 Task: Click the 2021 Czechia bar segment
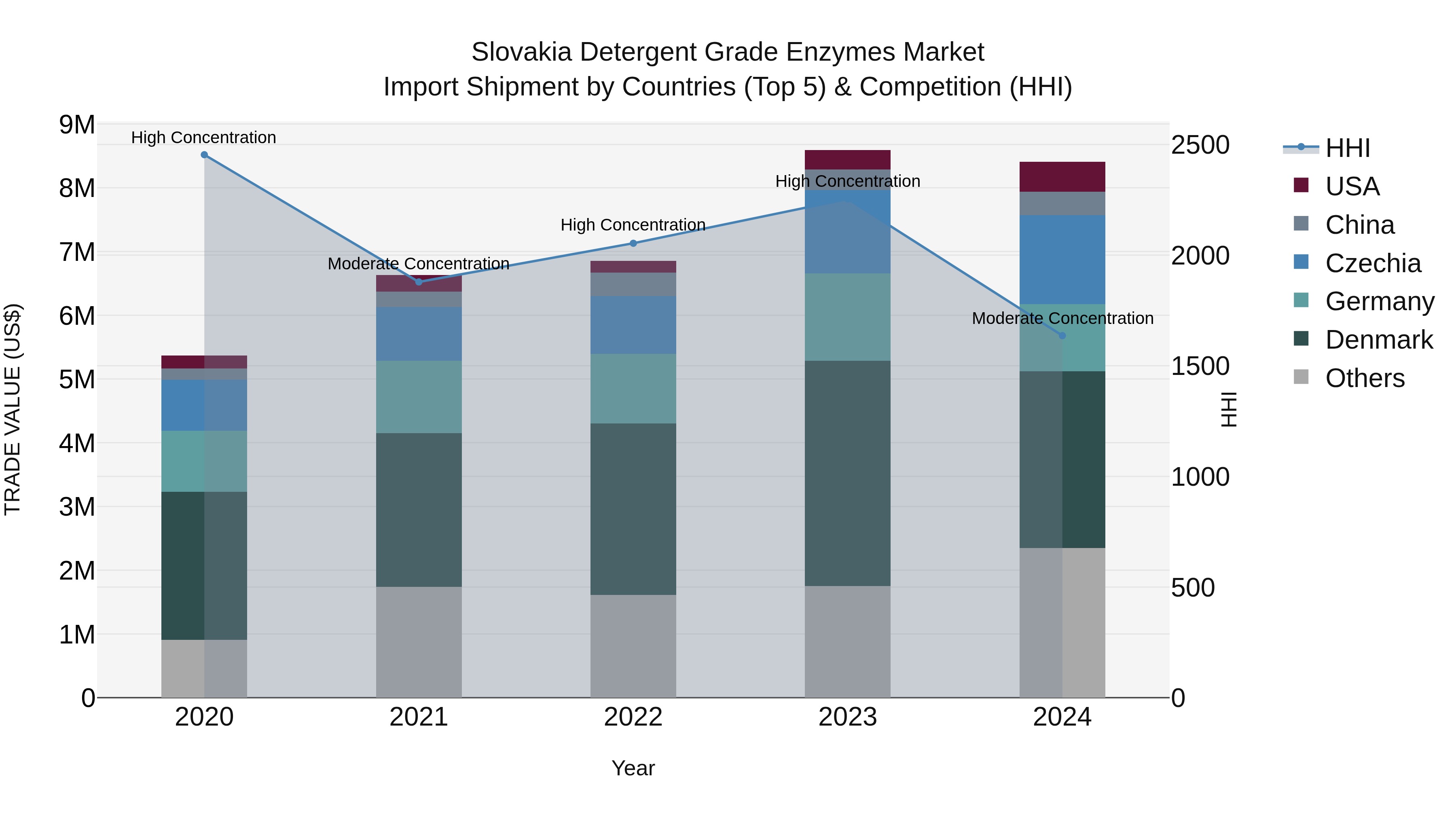tap(419, 334)
